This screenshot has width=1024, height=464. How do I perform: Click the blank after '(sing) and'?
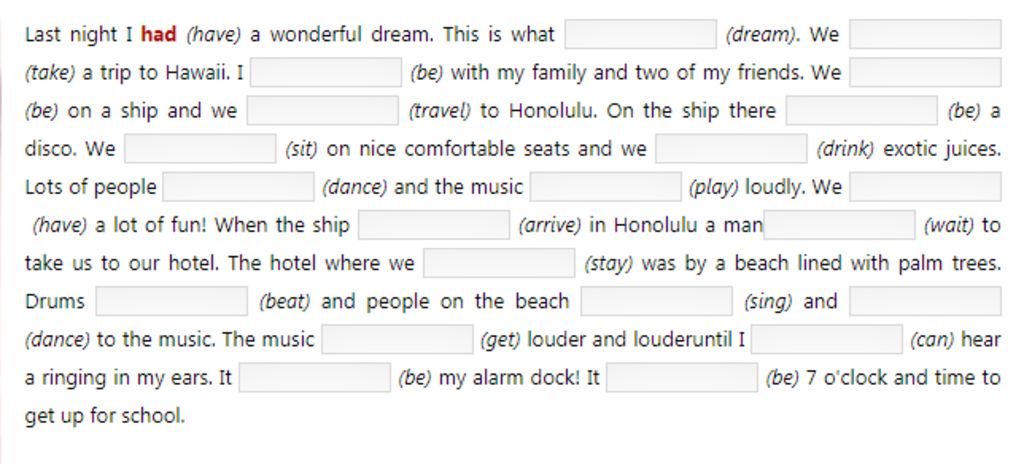pyautogui.click(x=925, y=301)
